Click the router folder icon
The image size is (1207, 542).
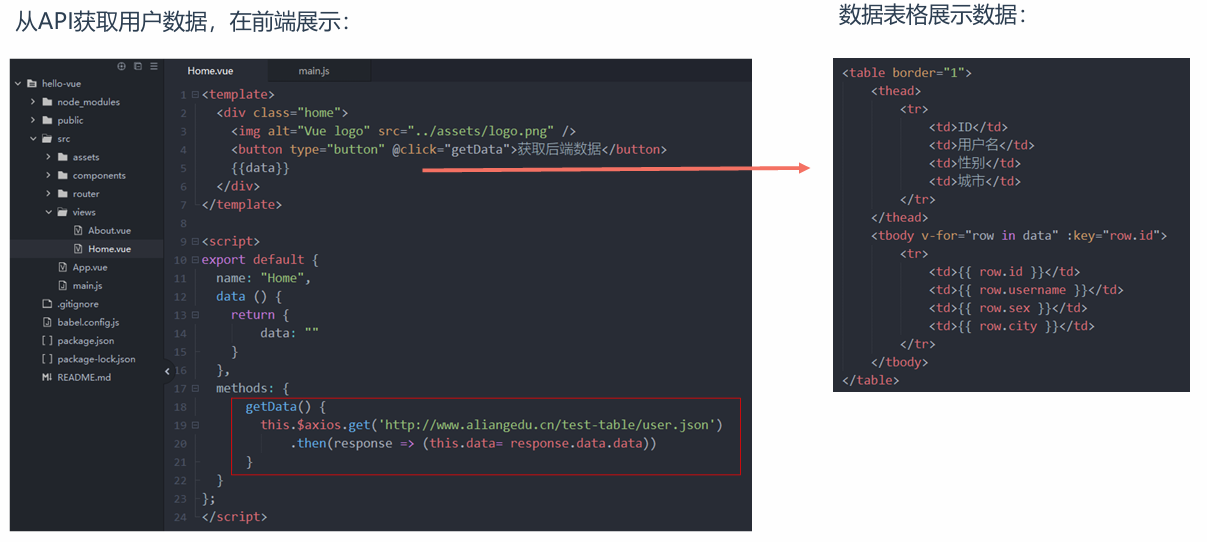click(63, 194)
